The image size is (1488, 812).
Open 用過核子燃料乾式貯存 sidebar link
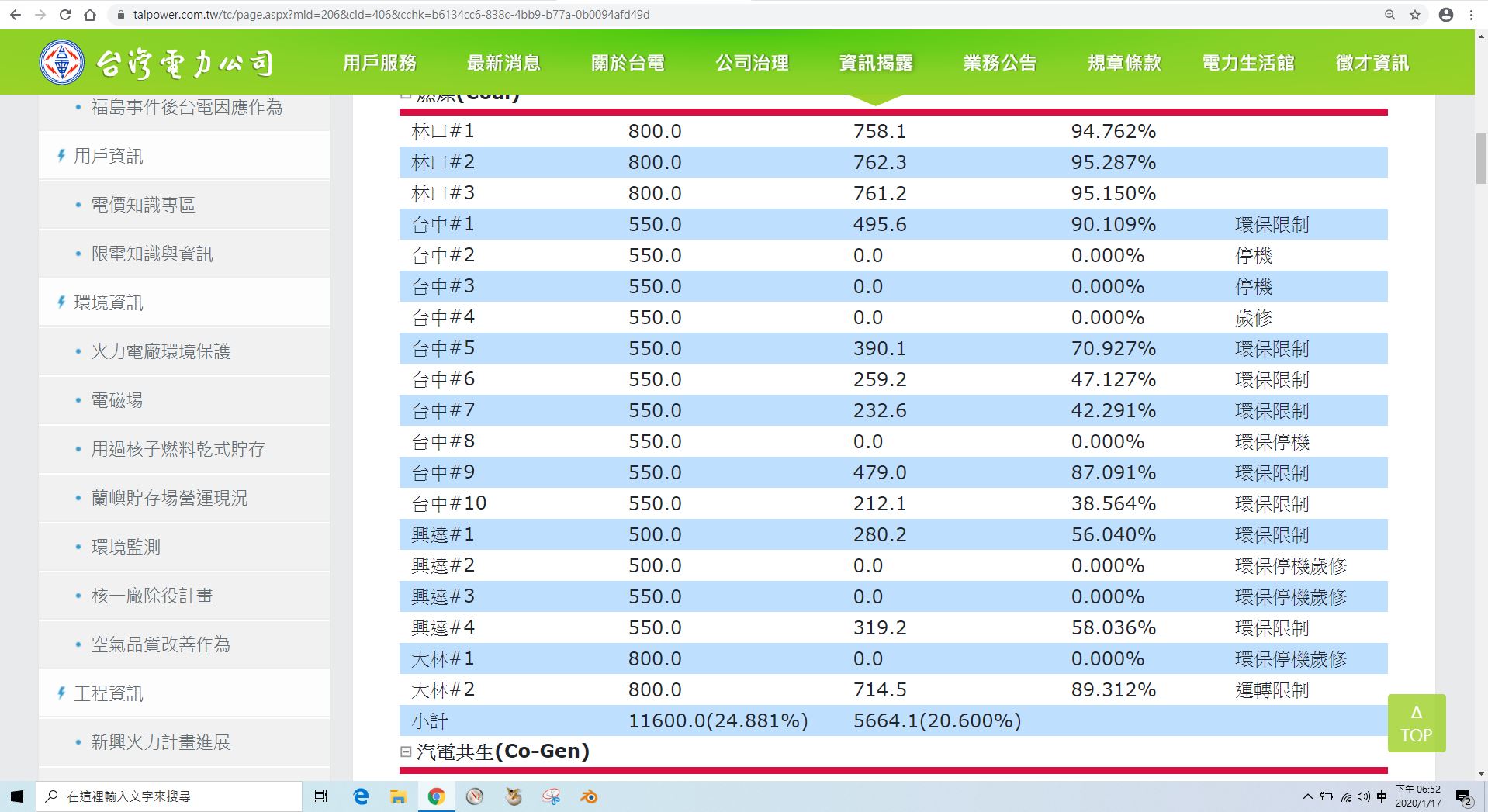(x=178, y=449)
